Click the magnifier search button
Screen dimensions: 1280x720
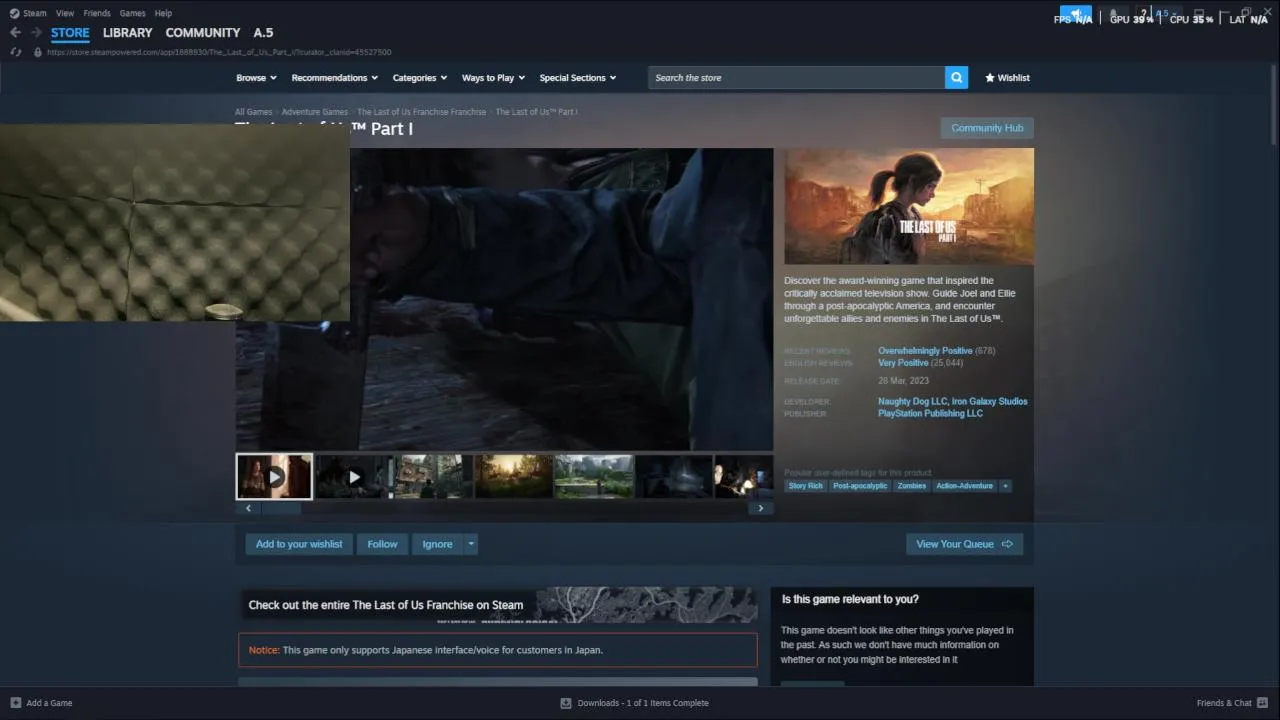pos(956,78)
